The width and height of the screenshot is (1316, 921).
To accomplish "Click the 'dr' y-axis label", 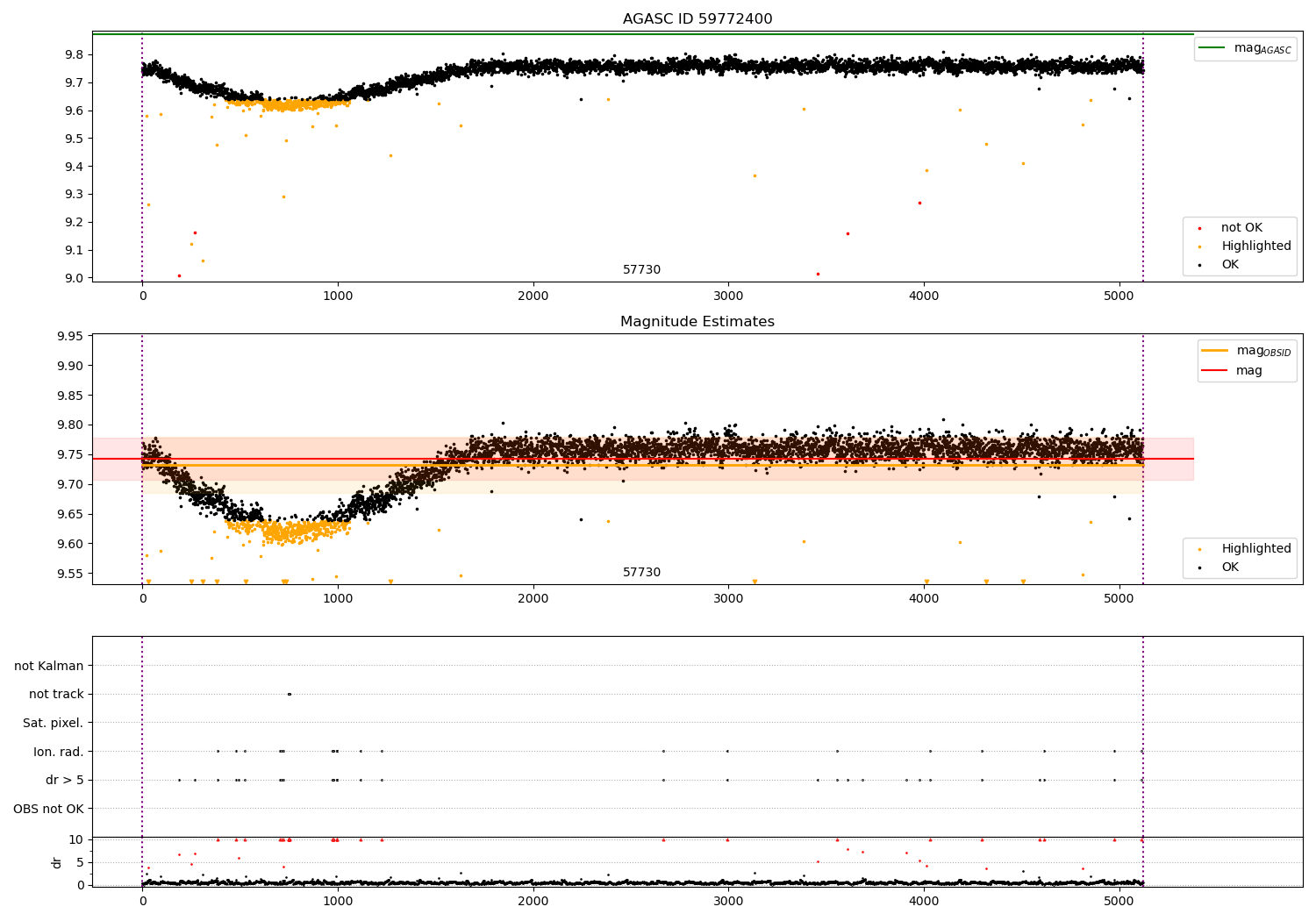I will [x=57, y=862].
